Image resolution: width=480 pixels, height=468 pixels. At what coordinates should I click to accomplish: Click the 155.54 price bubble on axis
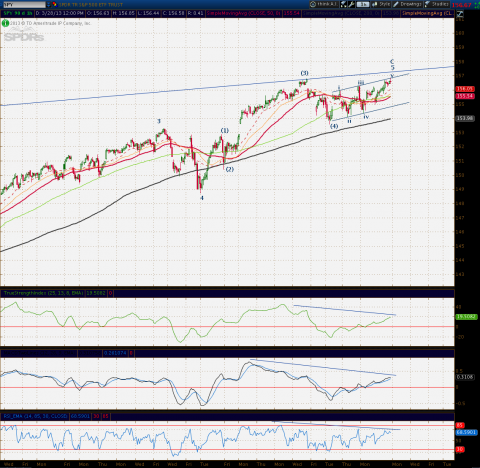tap(465, 96)
